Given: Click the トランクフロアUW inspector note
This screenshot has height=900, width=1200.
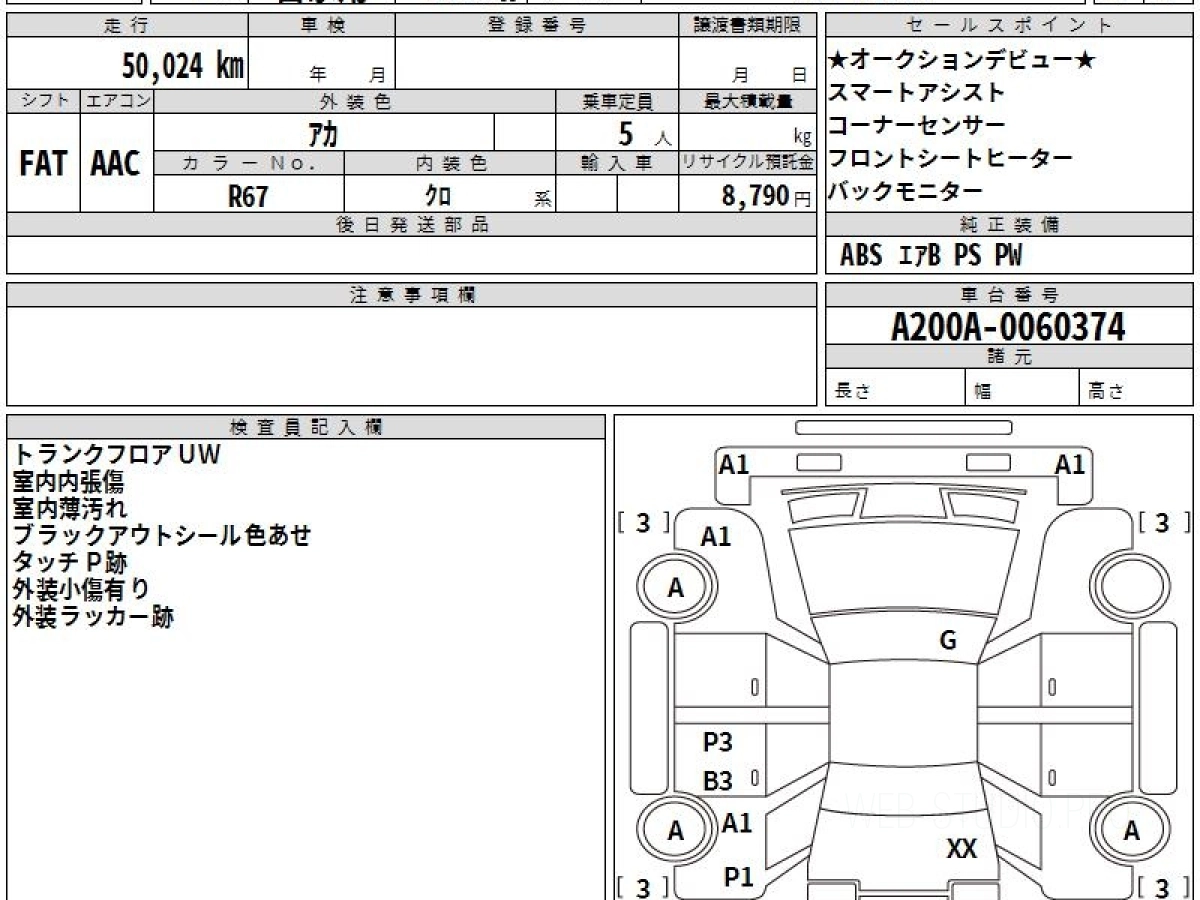Looking at the screenshot, I should tap(116, 455).
